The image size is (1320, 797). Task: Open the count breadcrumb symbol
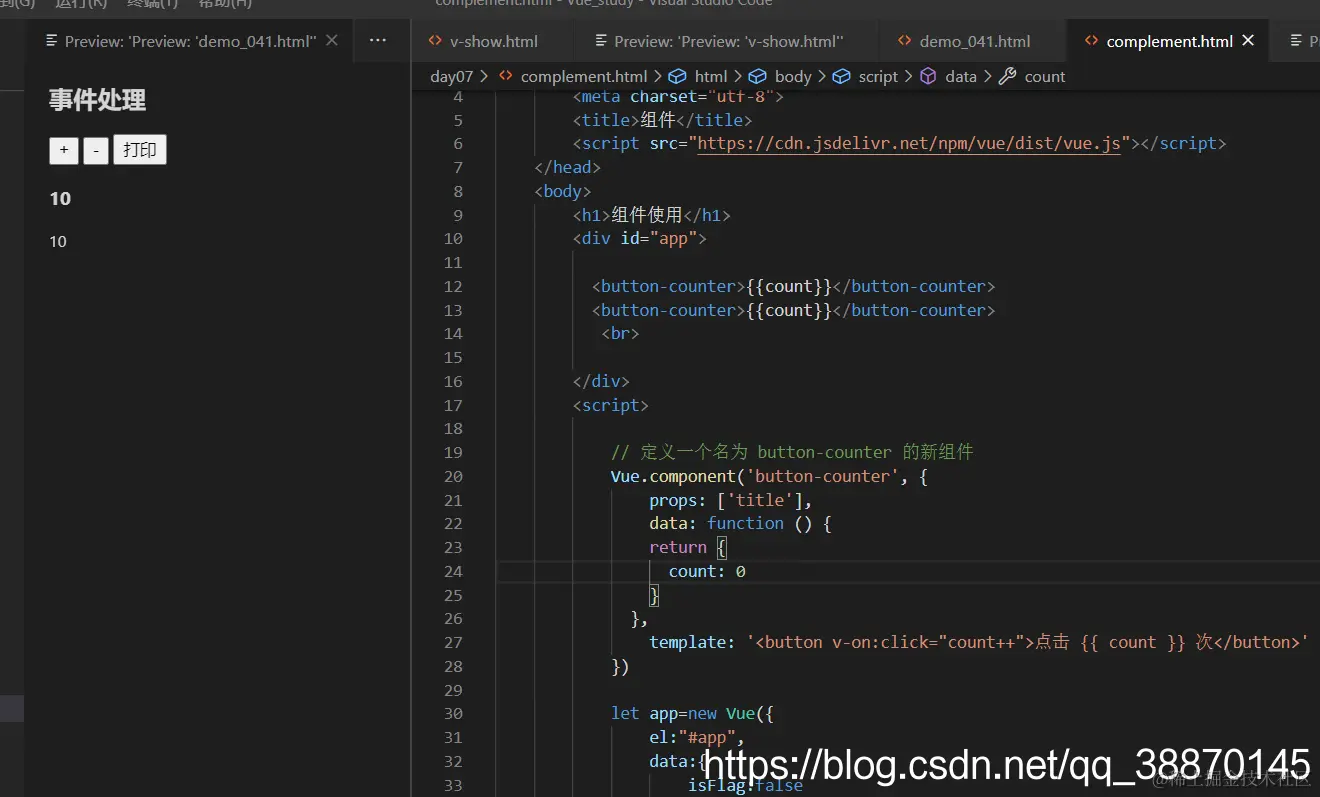[1045, 76]
